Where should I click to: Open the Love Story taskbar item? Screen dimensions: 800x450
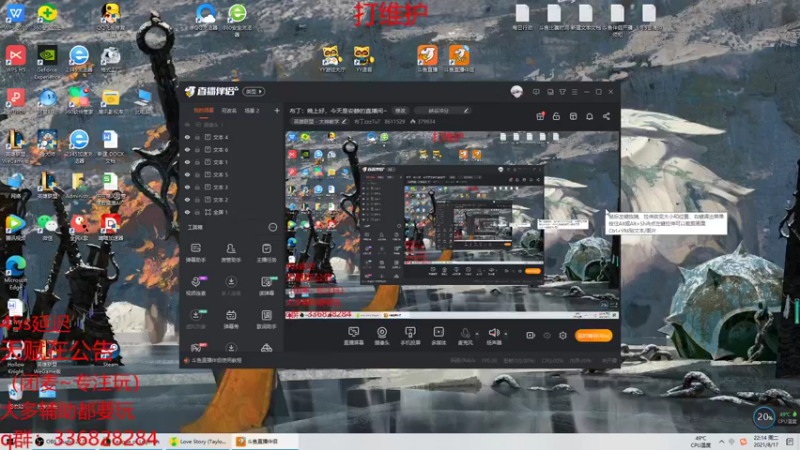tap(199, 441)
